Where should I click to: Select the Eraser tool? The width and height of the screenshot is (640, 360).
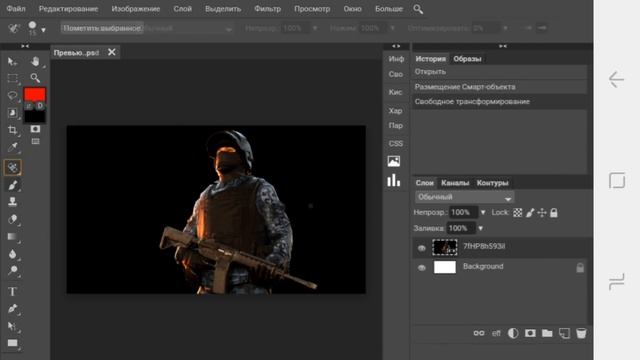12,219
